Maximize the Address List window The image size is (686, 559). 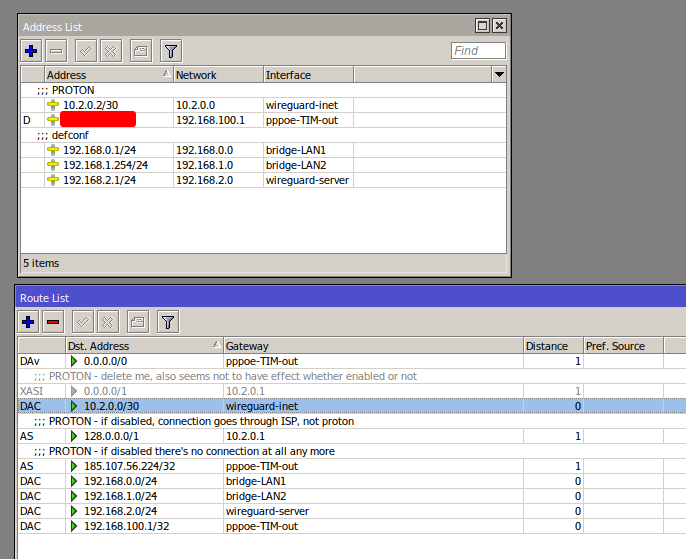point(483,26)
